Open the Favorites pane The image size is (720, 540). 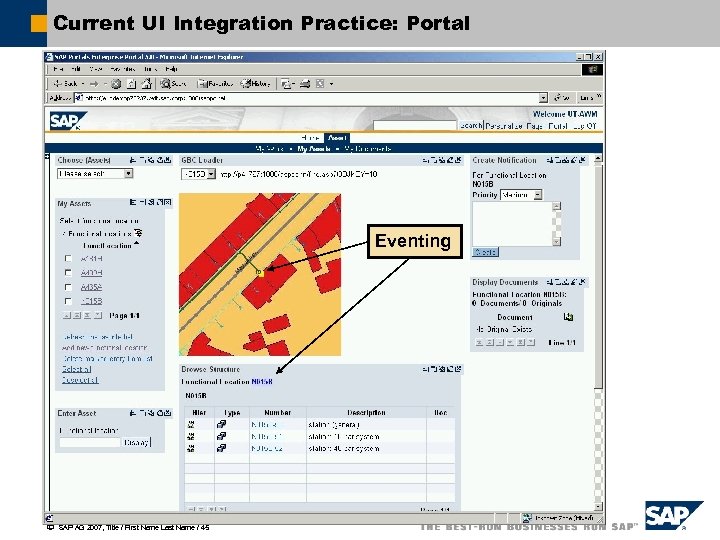[x=215, y=84]
